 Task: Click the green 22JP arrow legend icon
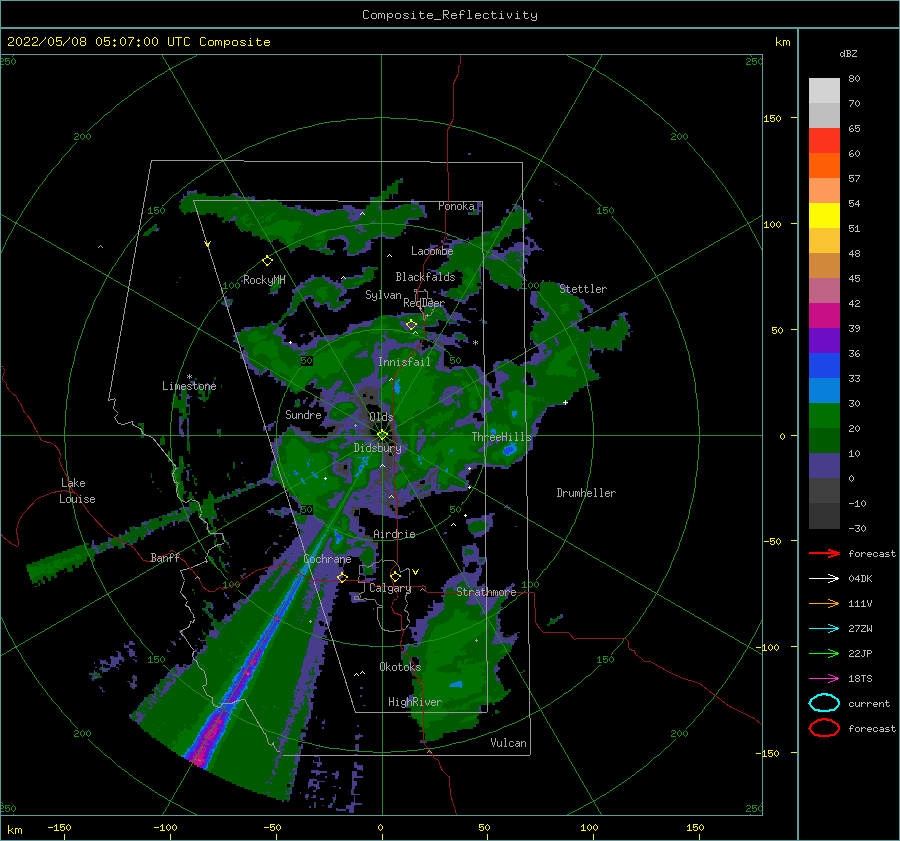coord(824,653)
